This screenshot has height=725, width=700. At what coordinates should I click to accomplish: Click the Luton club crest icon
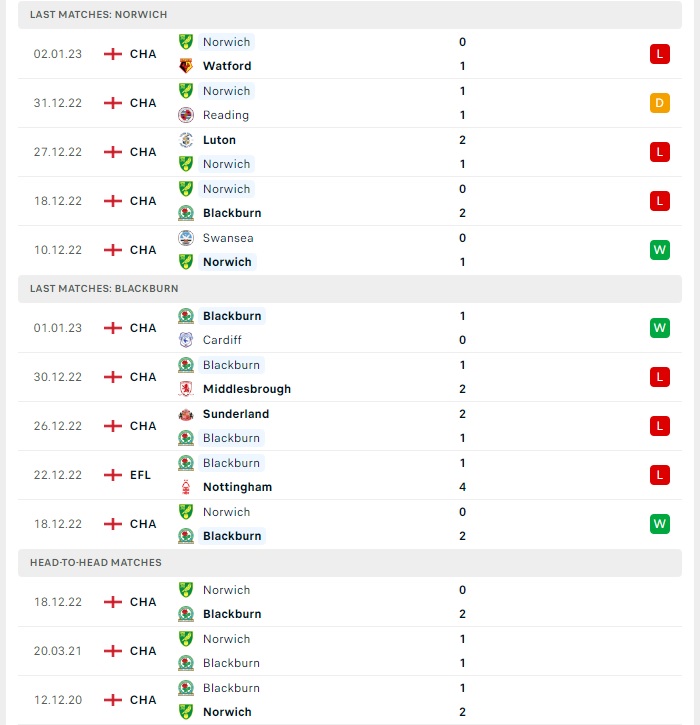pos(186,140)
